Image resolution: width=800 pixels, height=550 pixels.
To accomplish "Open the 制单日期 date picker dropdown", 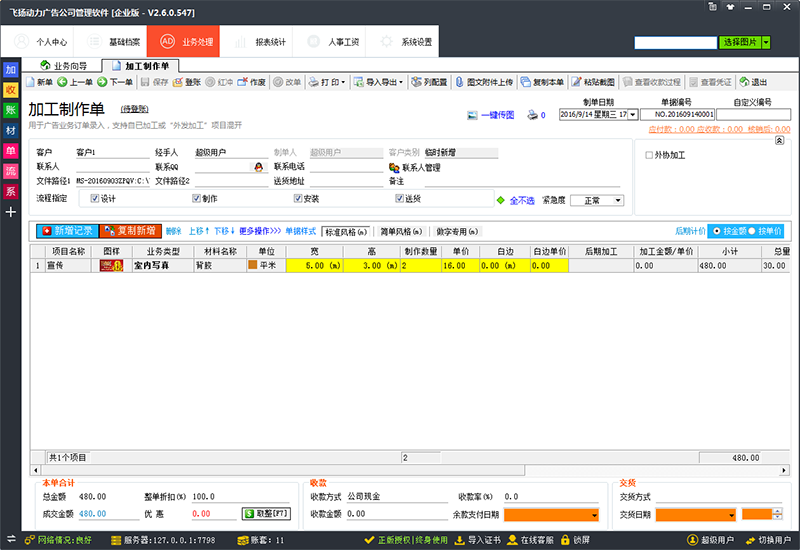I will (633, 115).
